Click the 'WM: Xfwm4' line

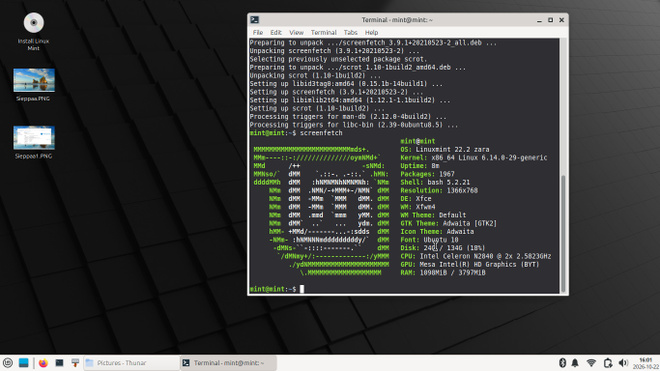tap(418, 207)
